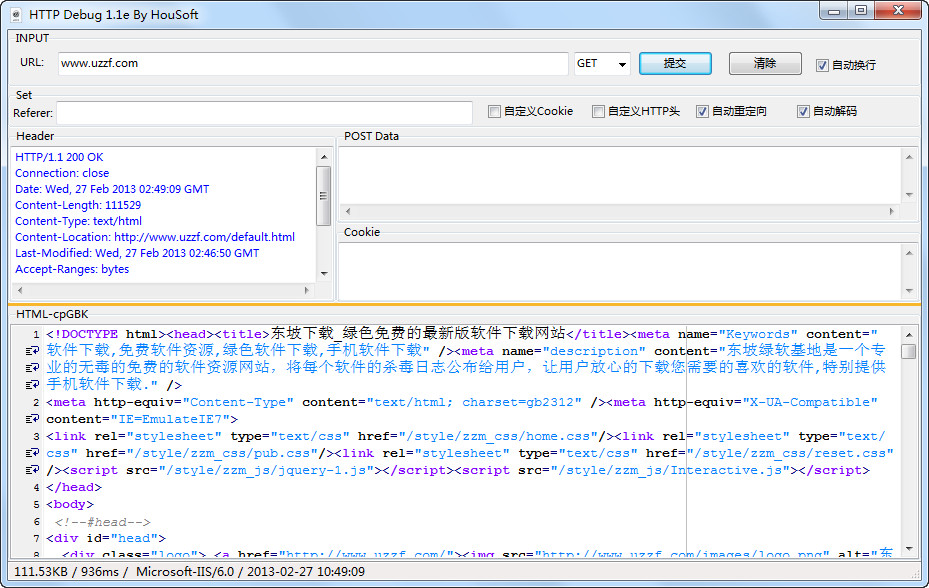
Task: Click the <!--#head--> comment on line 6
Action: tap(102, 522)
